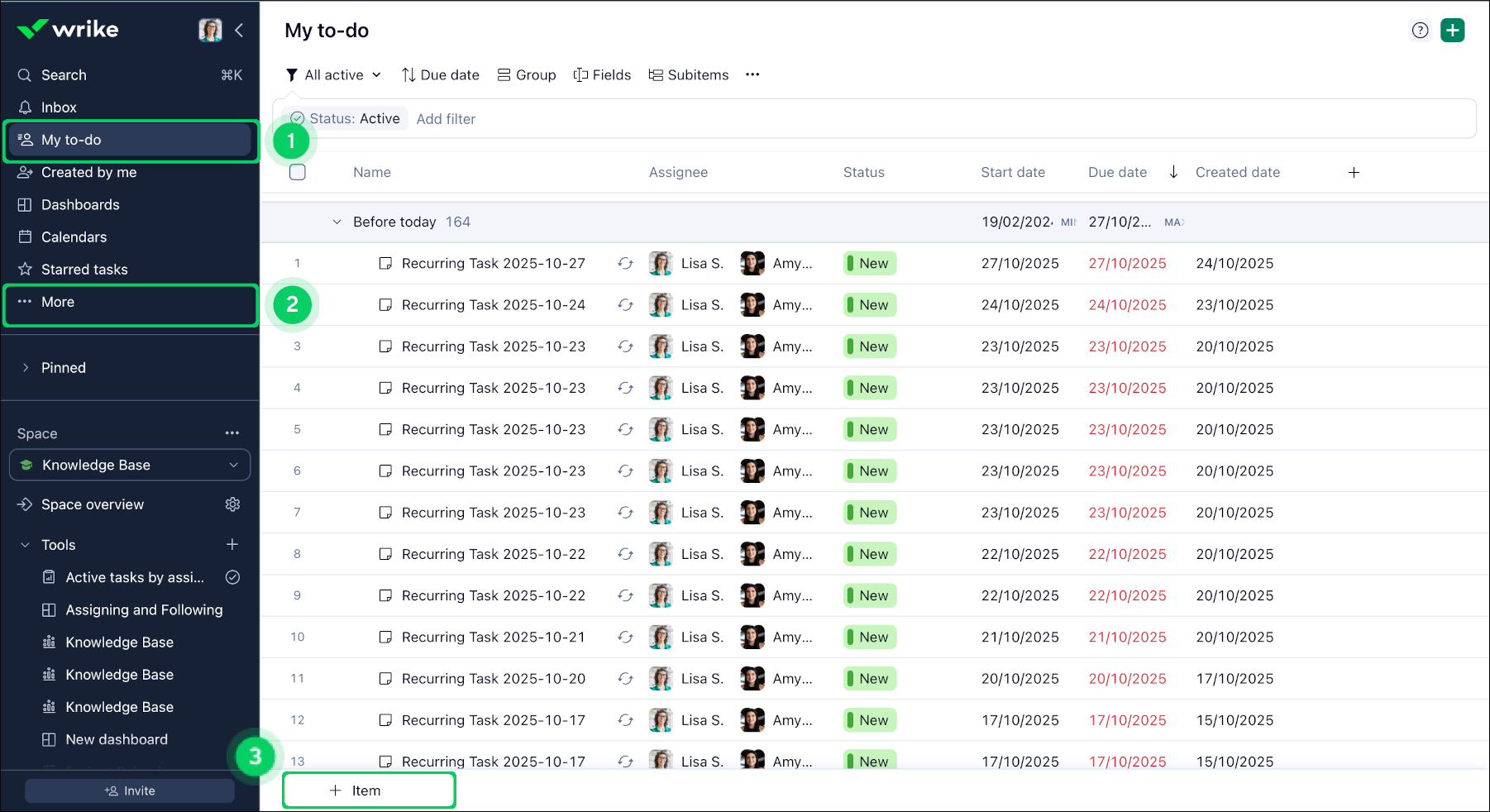Click the checkbox icon of Recurring Task 2025-10-27
Screen dimensions: 1490x812
tap(385, 264)
